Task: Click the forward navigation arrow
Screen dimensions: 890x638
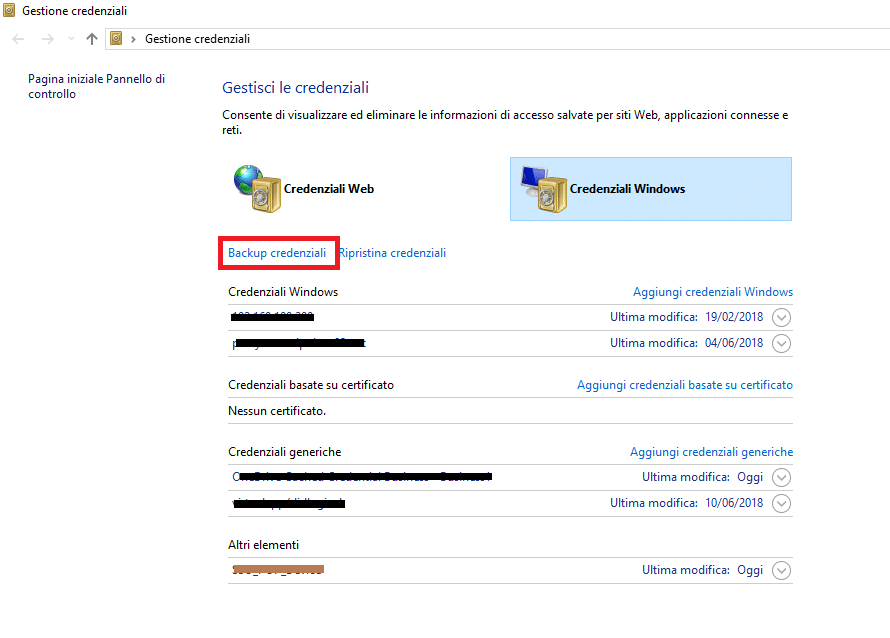Action: coord(48,39)
